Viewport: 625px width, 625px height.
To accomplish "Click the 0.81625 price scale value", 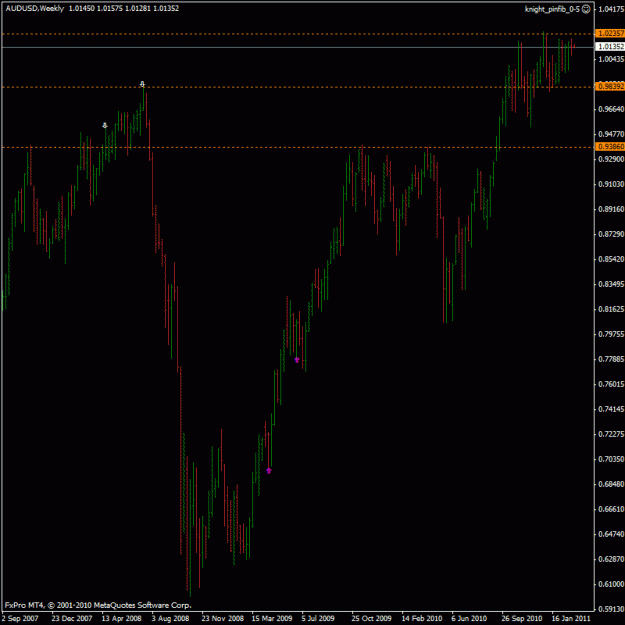I will coord(611,309).
